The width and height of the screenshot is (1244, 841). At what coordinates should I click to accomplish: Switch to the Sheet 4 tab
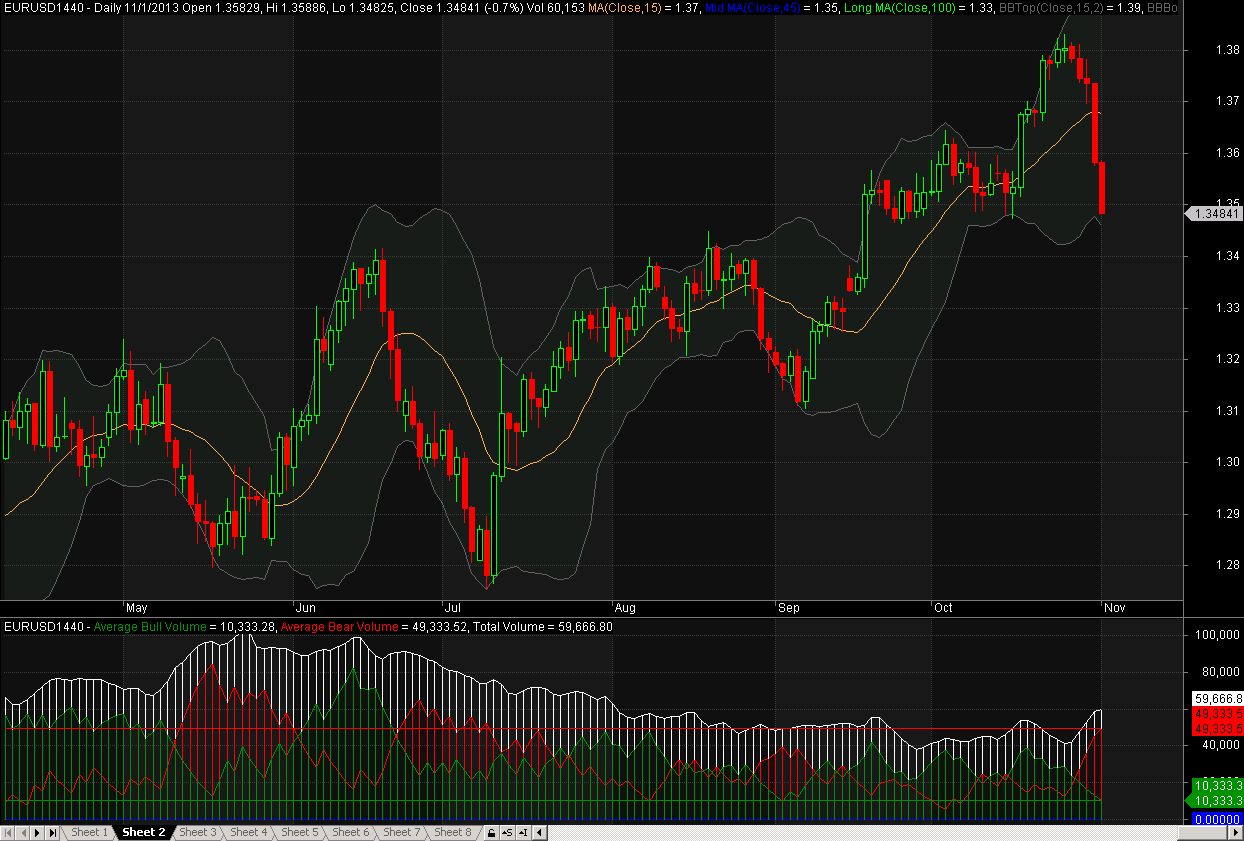[249, 832]
